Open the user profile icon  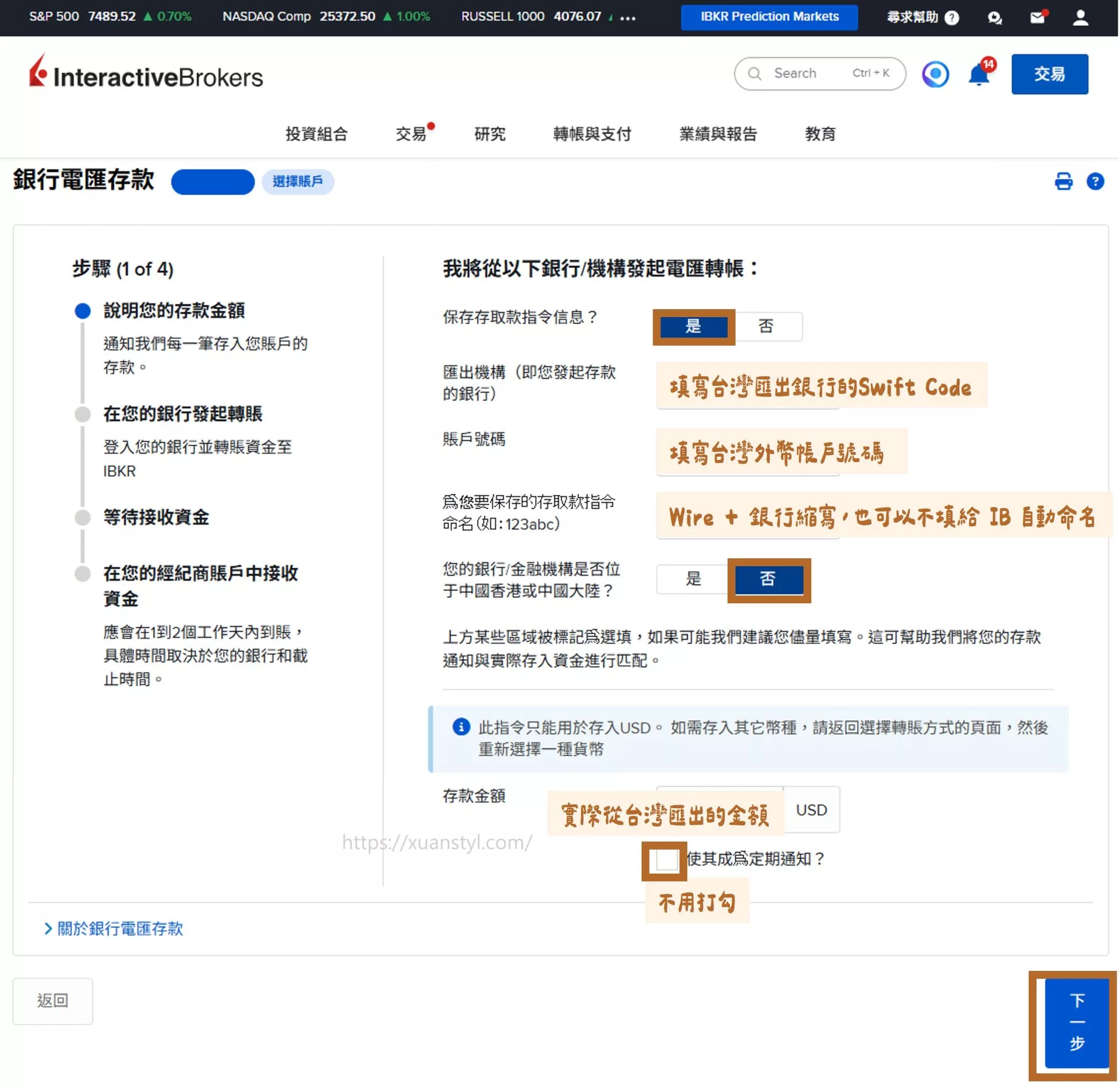click(1080, 17)
